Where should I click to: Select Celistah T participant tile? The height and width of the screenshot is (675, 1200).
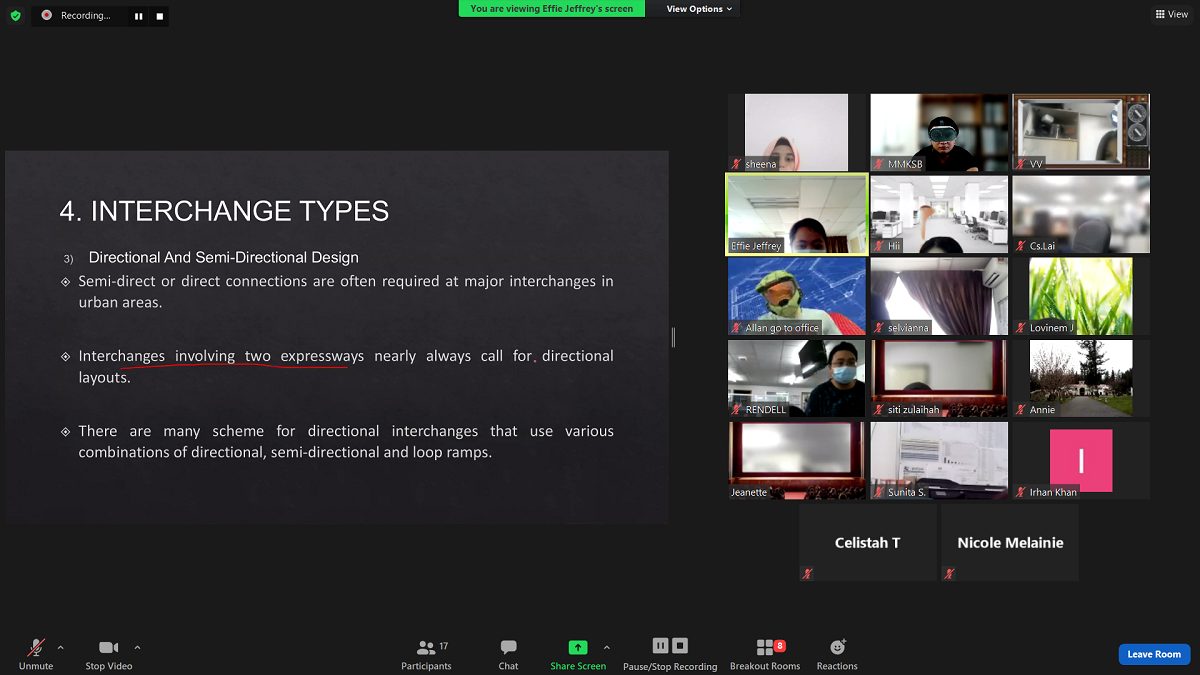(868, 542)
